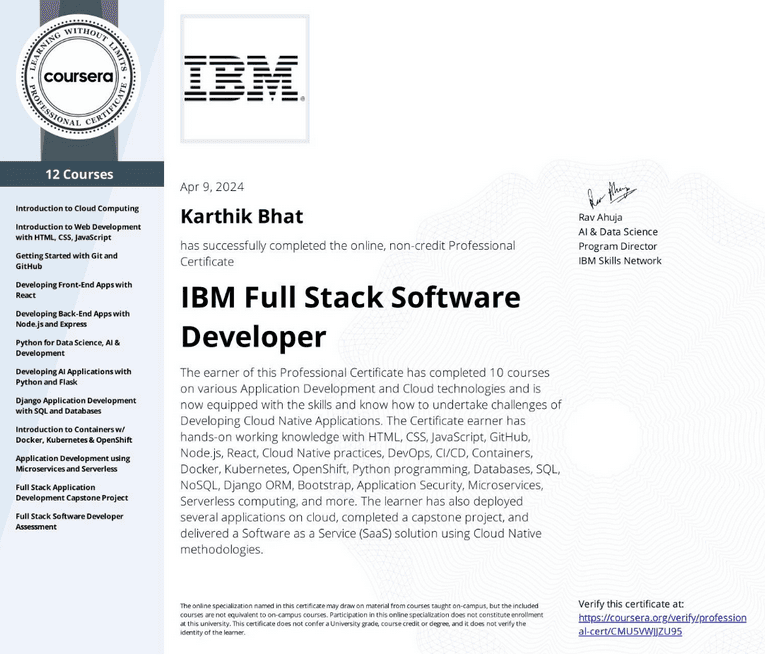Select 'Full Stack Software Developer Assessment'
765x658 pixels.
coord(69,521)
